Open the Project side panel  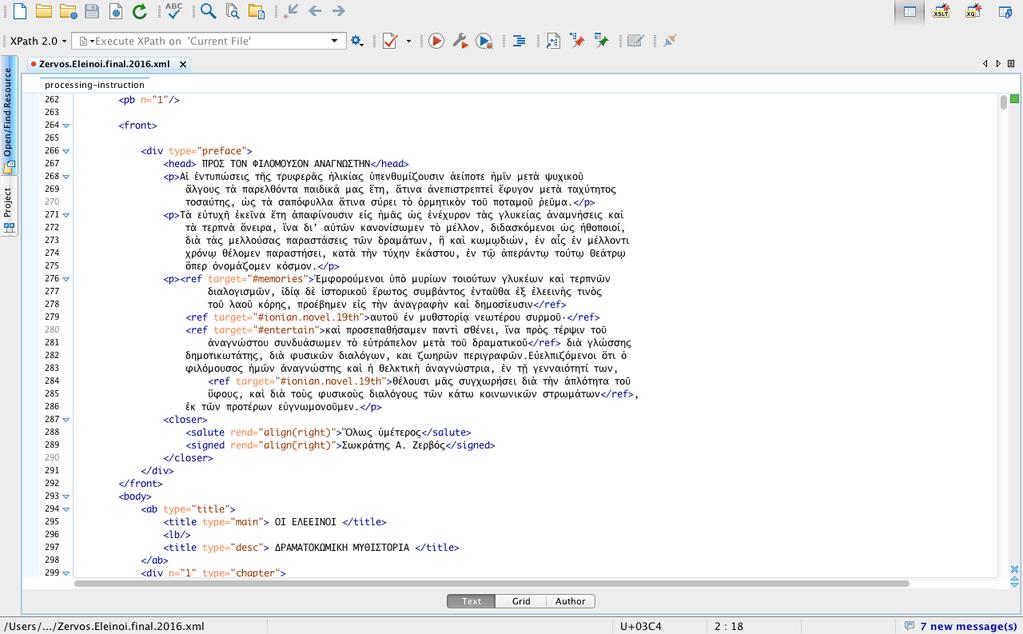(x=8, y=209)
